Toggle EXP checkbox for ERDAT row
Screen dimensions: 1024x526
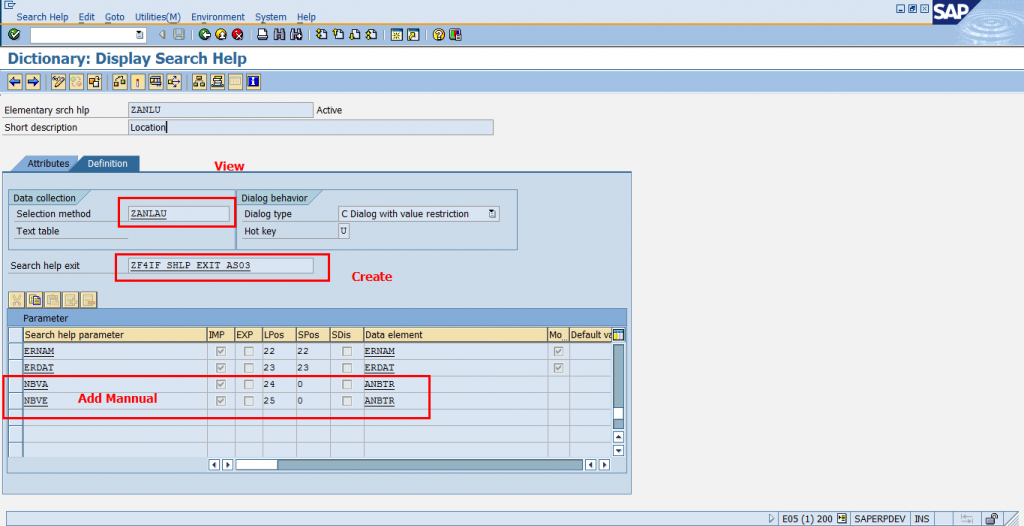coord(249,368)
